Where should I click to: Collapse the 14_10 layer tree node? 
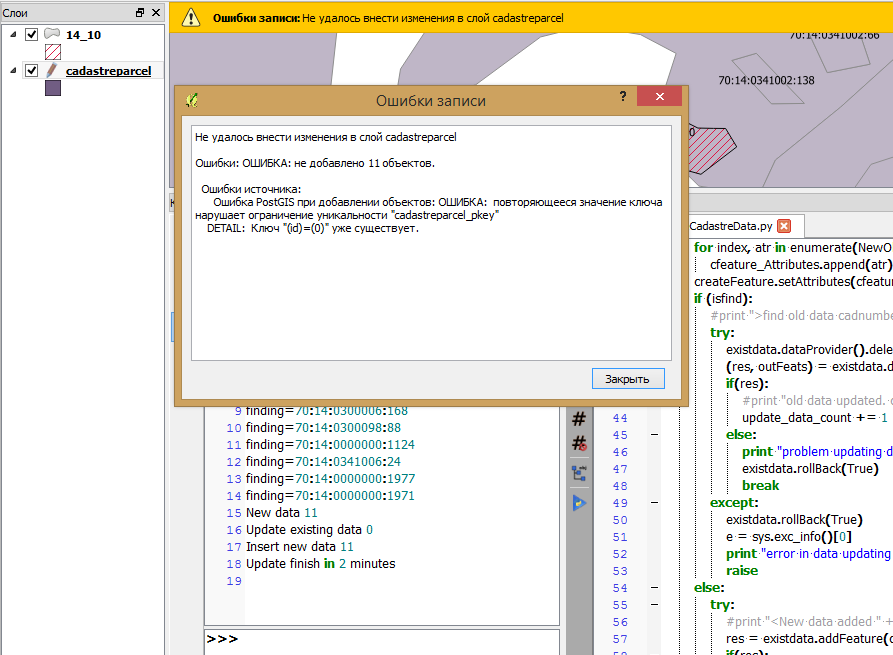point(13,34)
